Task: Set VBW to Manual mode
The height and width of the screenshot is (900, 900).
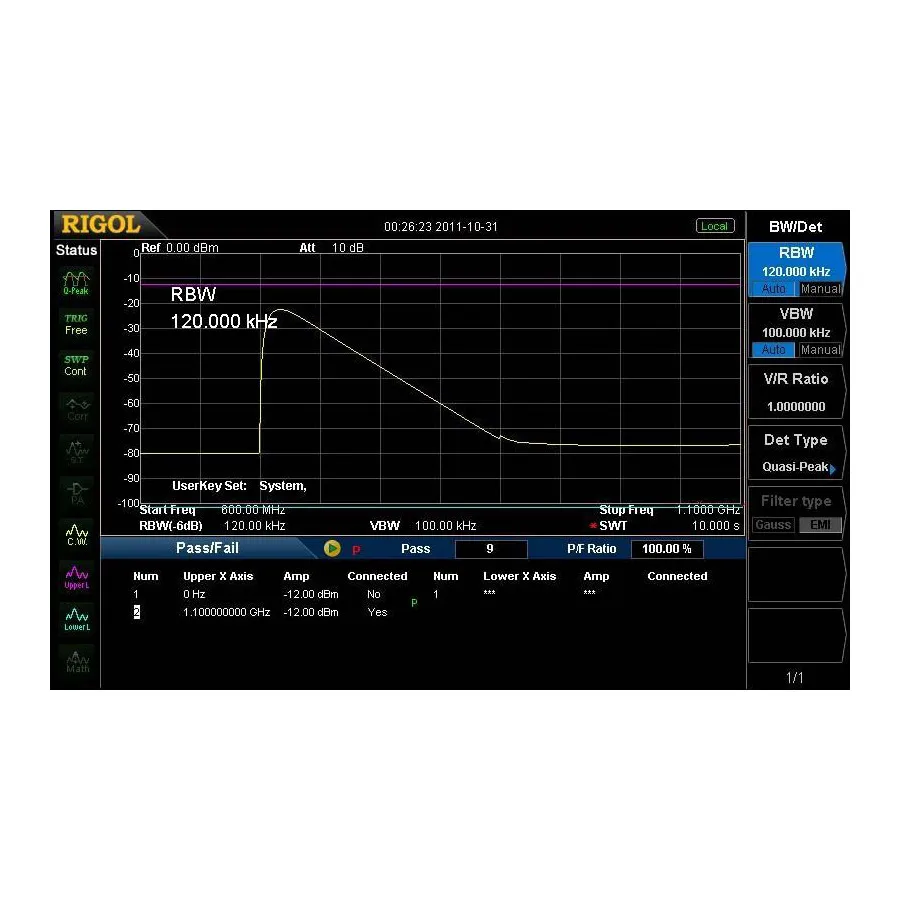Action: click(820, 349)
